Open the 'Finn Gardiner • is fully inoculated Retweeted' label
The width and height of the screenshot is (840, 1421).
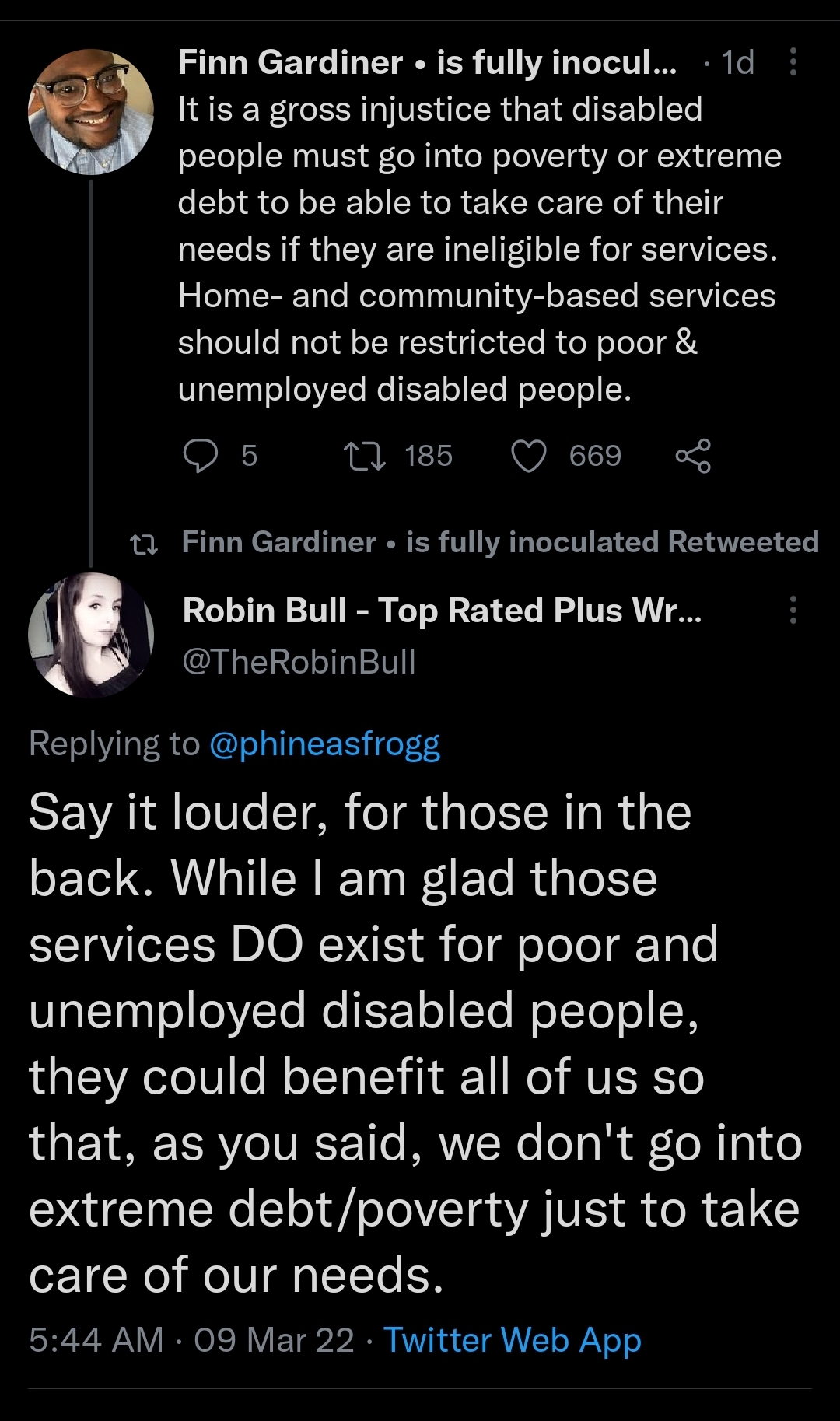point(500,542)
